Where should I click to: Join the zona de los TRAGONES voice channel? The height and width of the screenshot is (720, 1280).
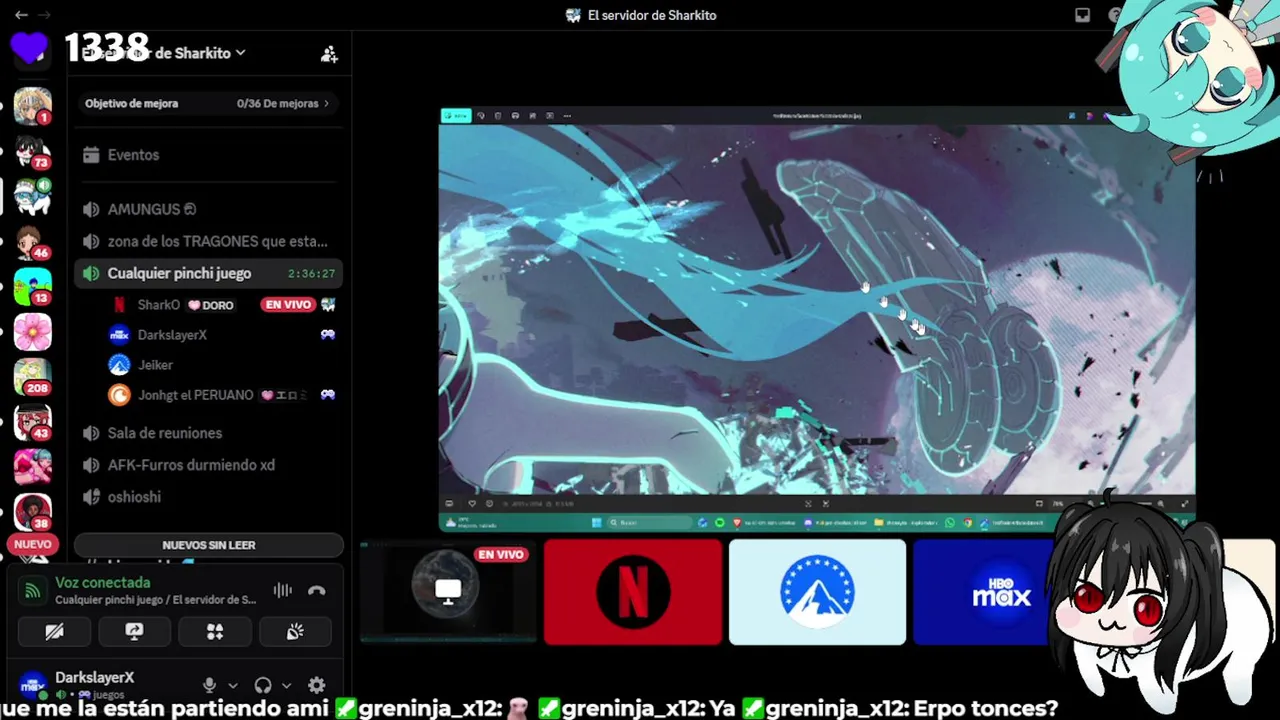208,241
